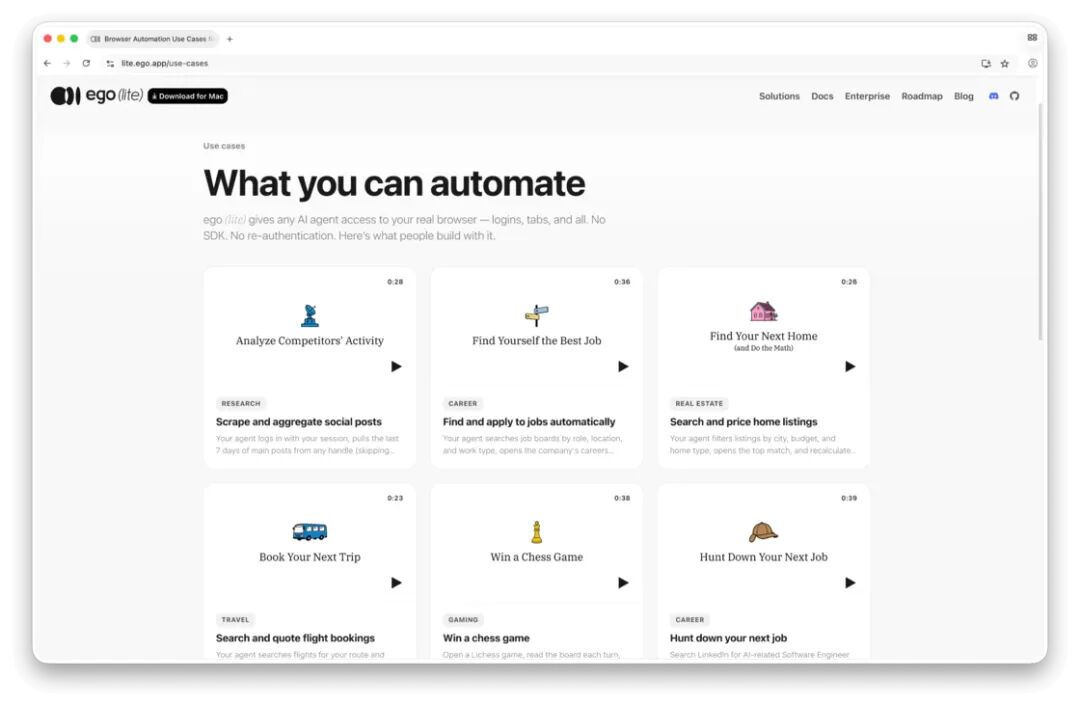Viewport: 1080px width, 706px height.
Task: Click the REAL ESTATE tag
Action: point(699,404)
